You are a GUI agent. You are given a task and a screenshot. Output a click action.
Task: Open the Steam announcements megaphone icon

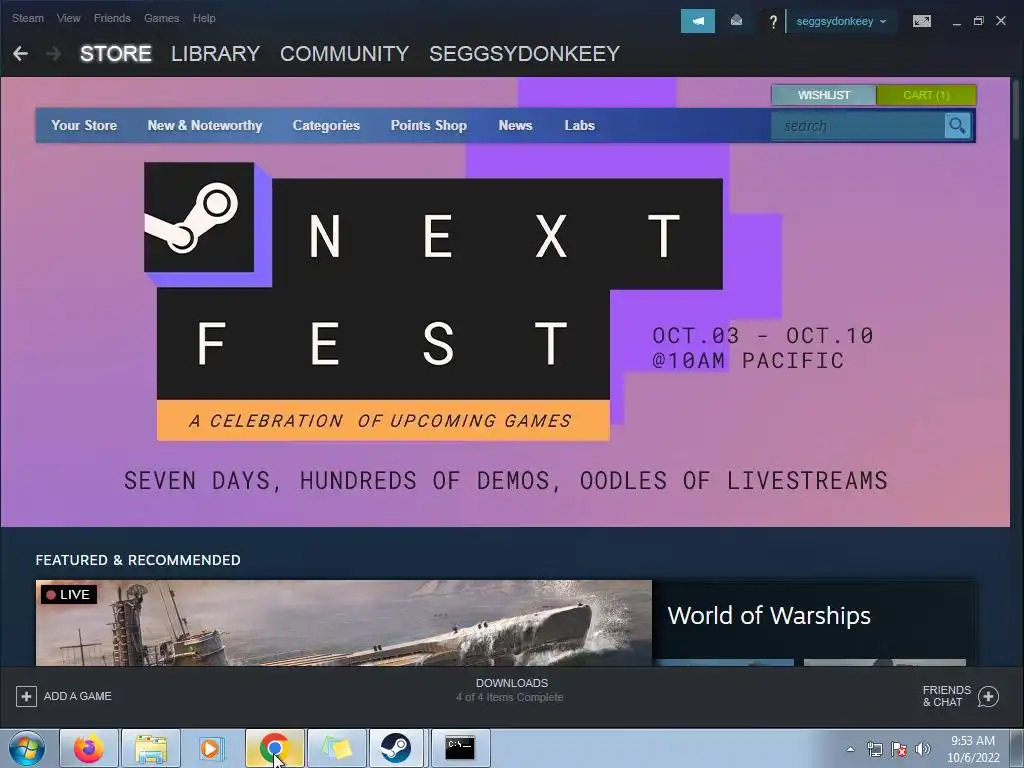tap(697, 21)
